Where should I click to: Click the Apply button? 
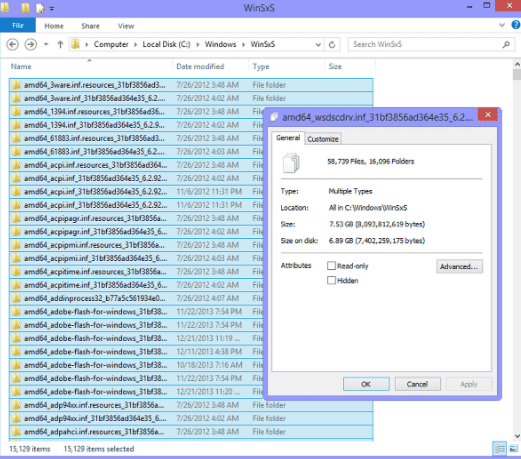tap(469, 384)
